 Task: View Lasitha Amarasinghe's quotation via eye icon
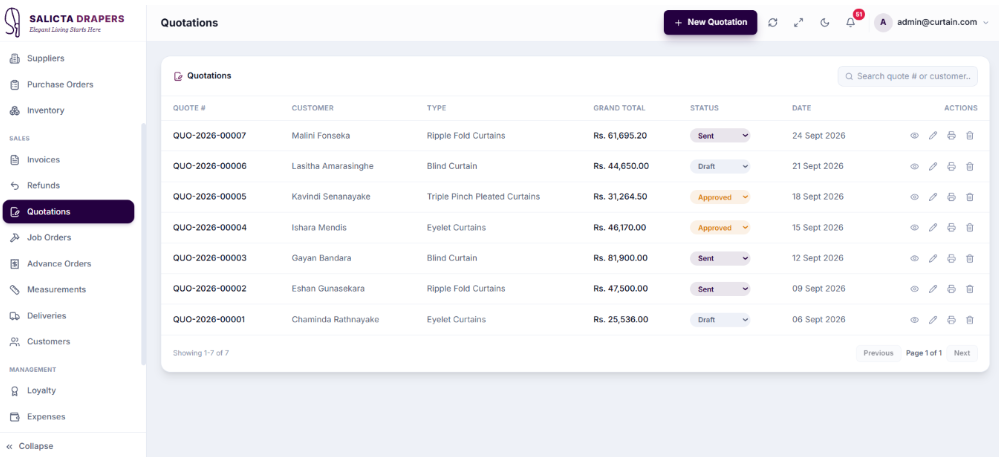pos(914,166)
